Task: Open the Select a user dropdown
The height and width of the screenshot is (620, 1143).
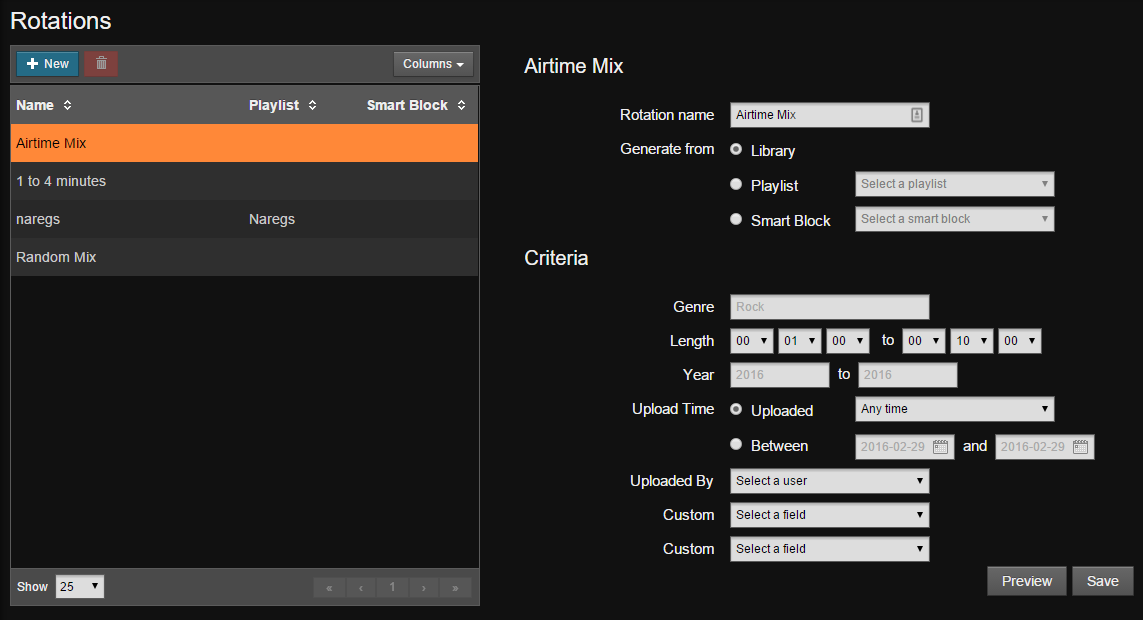Action: point(829,481)
